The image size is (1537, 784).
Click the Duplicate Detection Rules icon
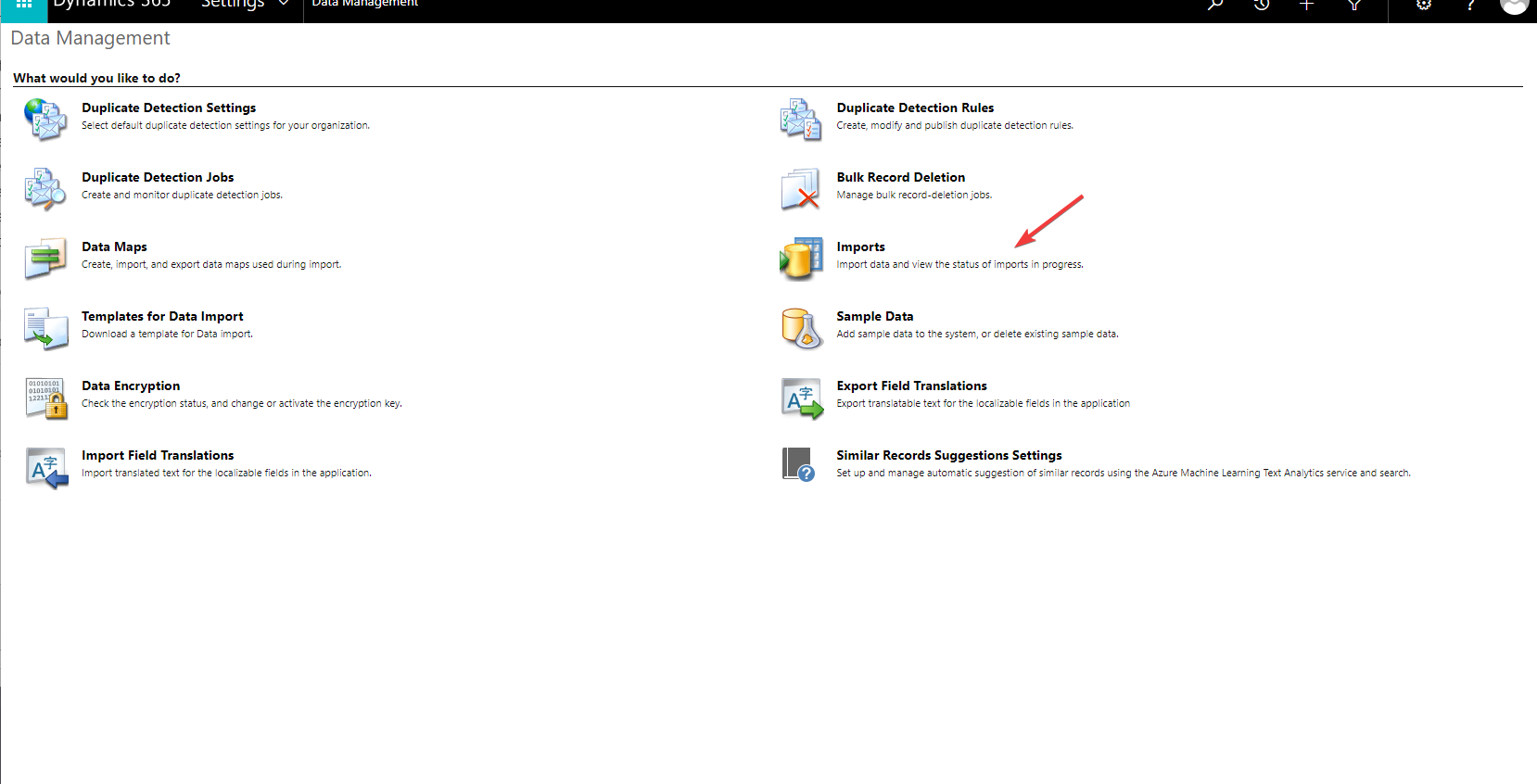click(x=801, y=120)
